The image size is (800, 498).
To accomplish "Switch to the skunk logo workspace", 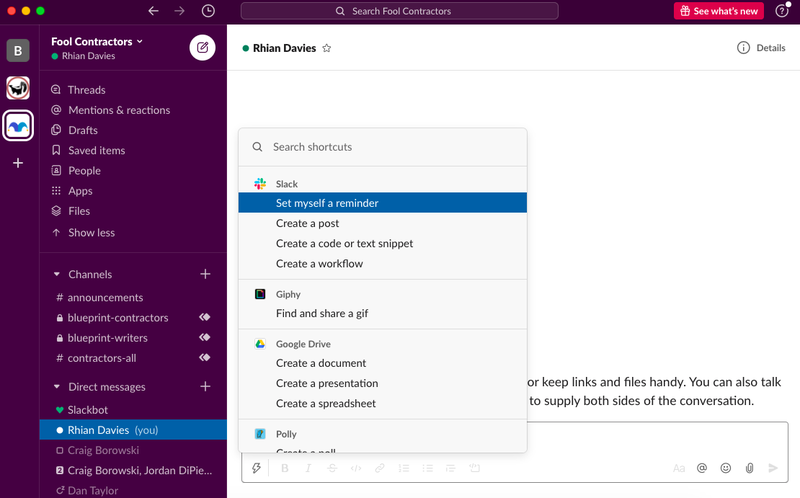I will 18,88.
